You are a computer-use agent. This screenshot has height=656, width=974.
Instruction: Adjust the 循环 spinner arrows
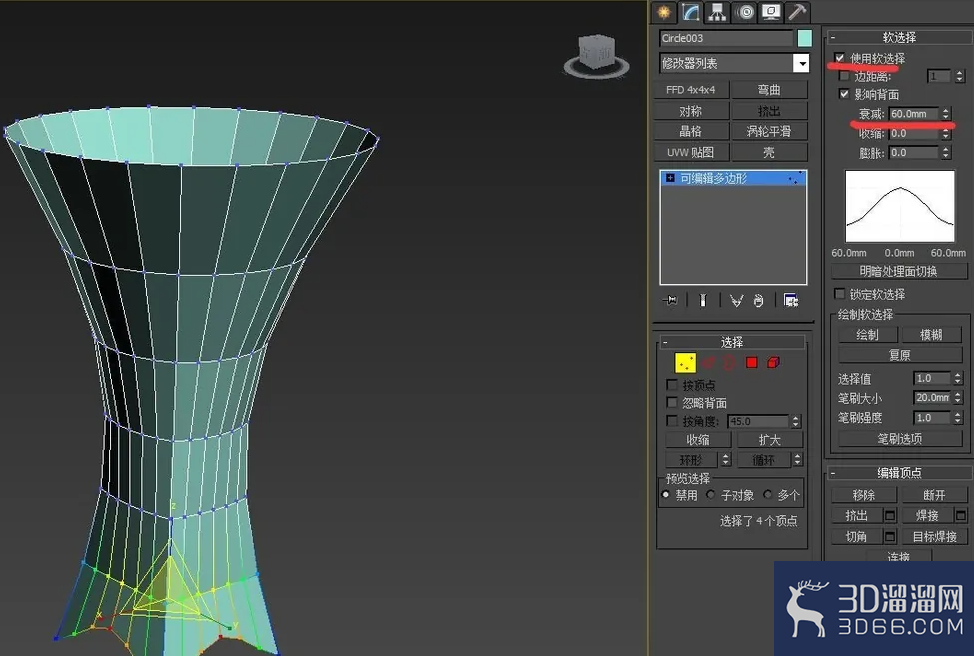point(798,460)
